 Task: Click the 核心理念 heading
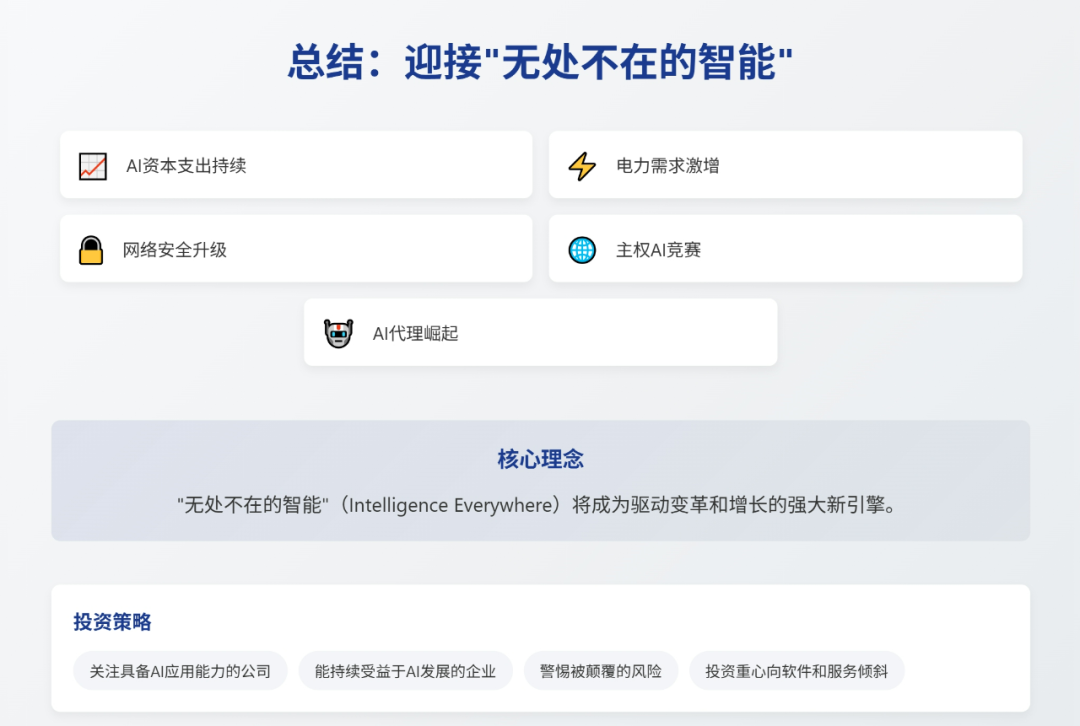tap(541, 459)
